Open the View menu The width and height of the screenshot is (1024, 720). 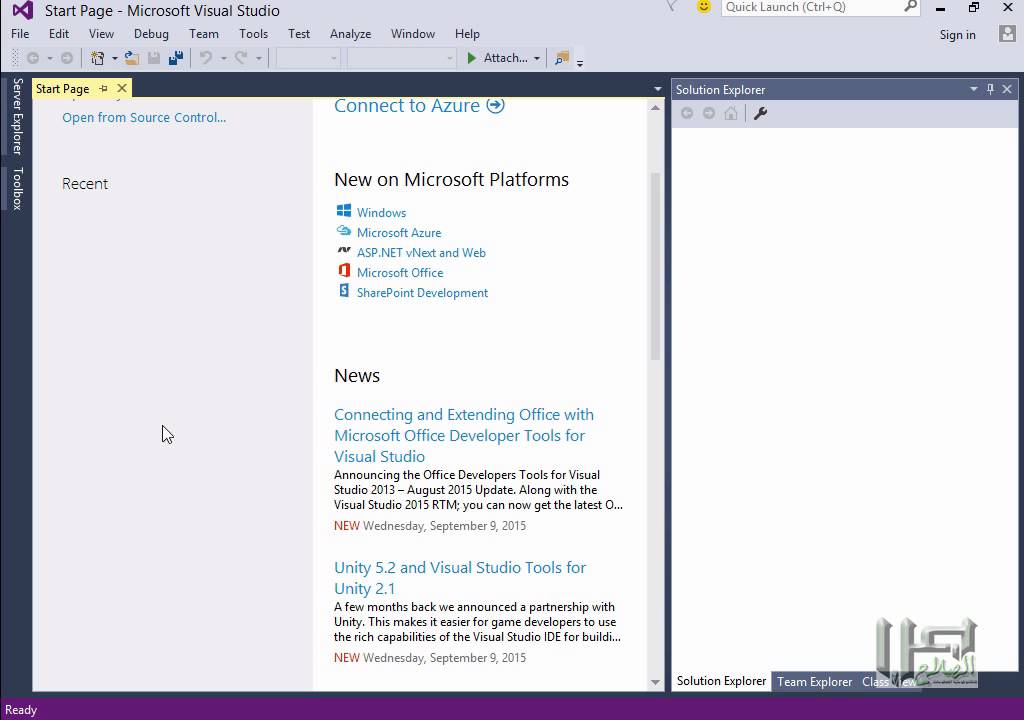pos(101,34)
